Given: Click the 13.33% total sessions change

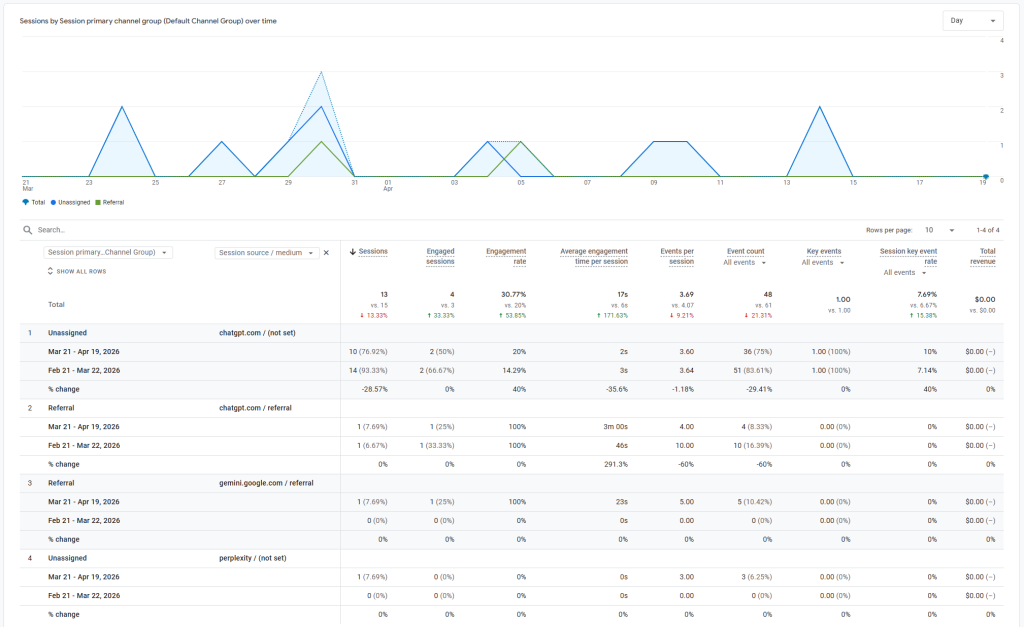Looking at the screenshot, I should coord(374,315).
